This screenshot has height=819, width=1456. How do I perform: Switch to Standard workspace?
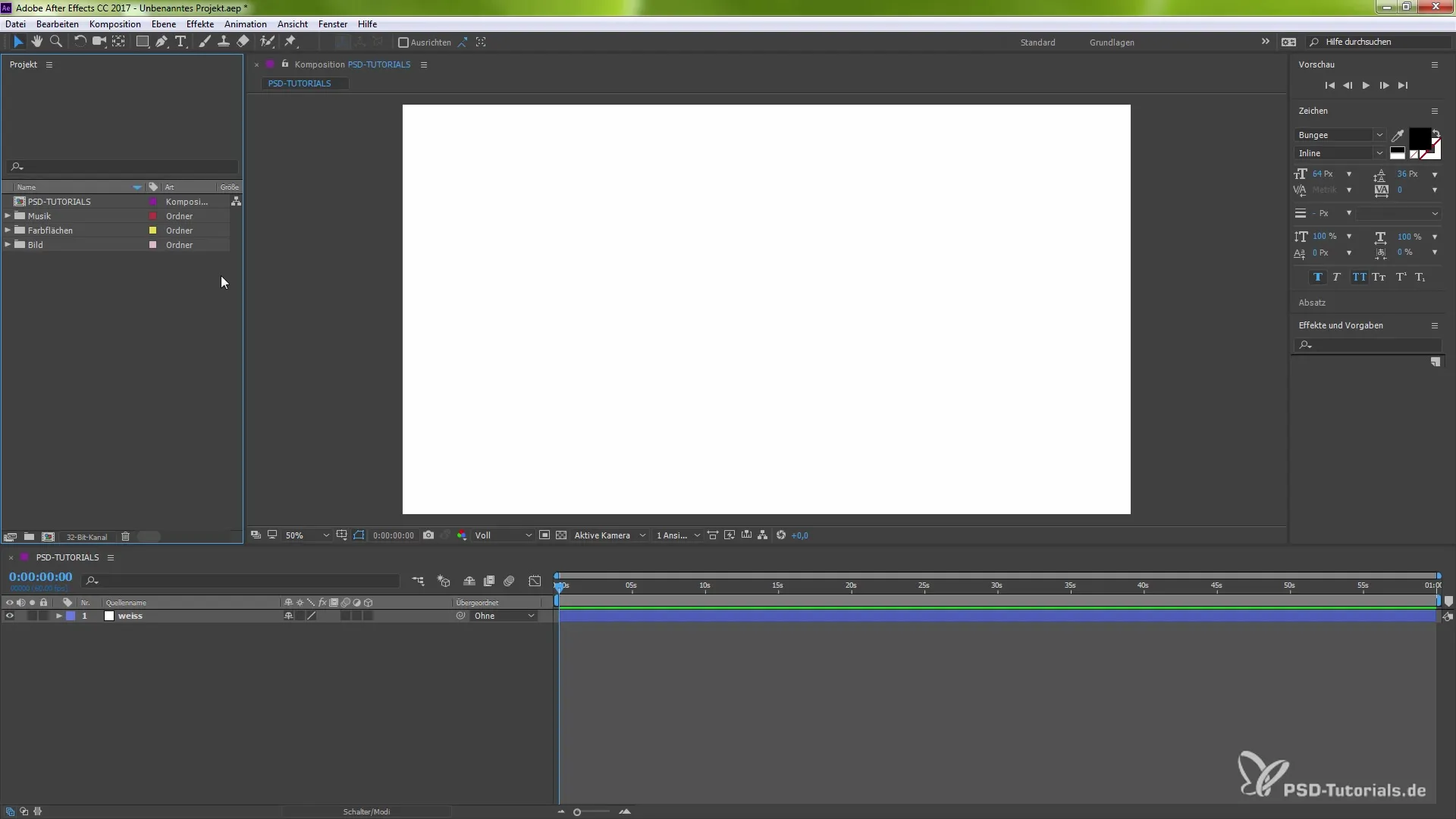[x=1037, y=42]
